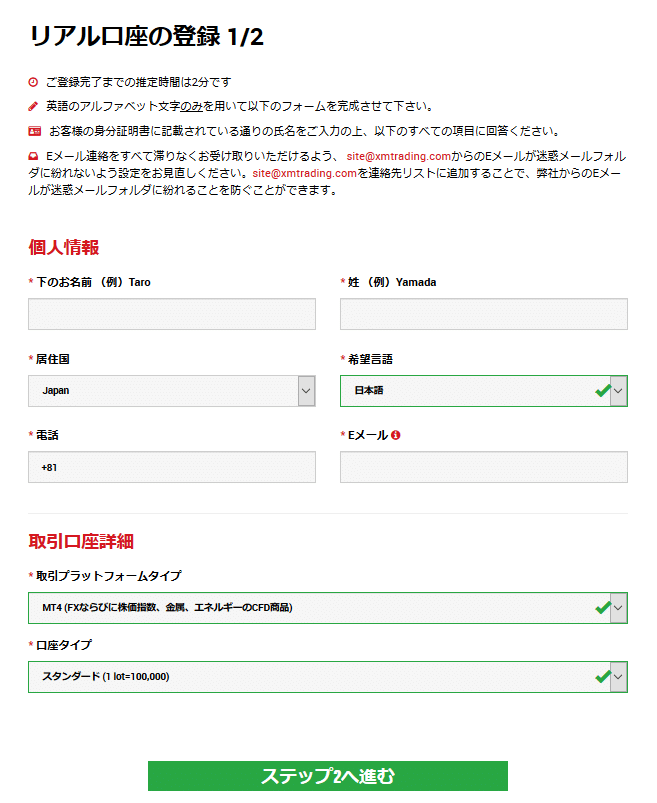
Task: Click the 希望言語 label
Action: 370,359
